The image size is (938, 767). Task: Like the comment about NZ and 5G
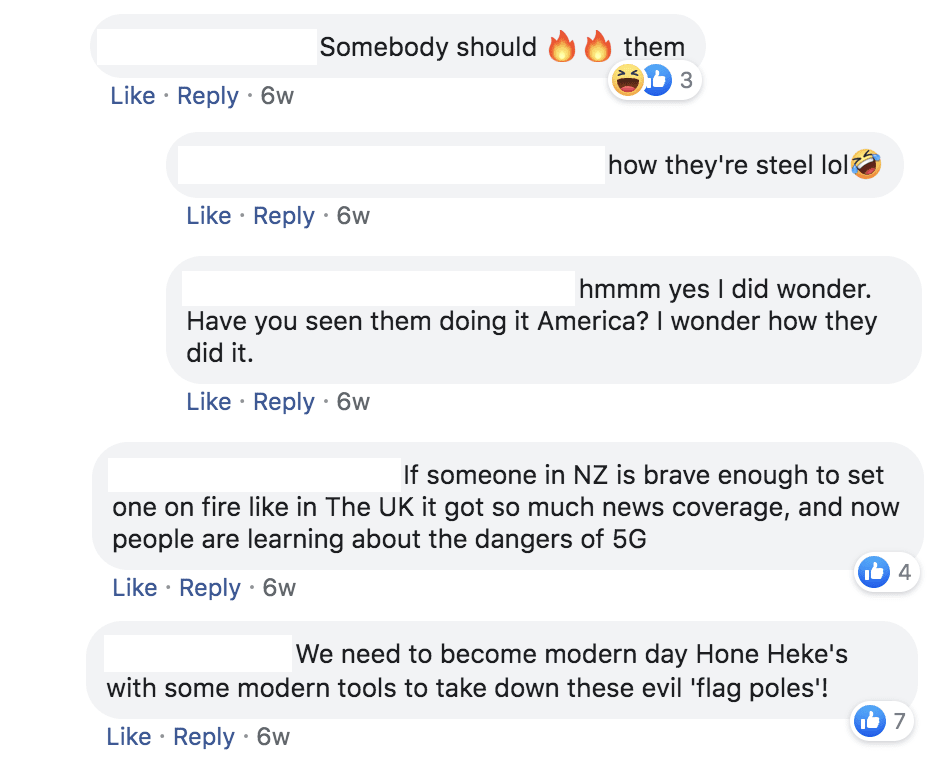point(135,588)
